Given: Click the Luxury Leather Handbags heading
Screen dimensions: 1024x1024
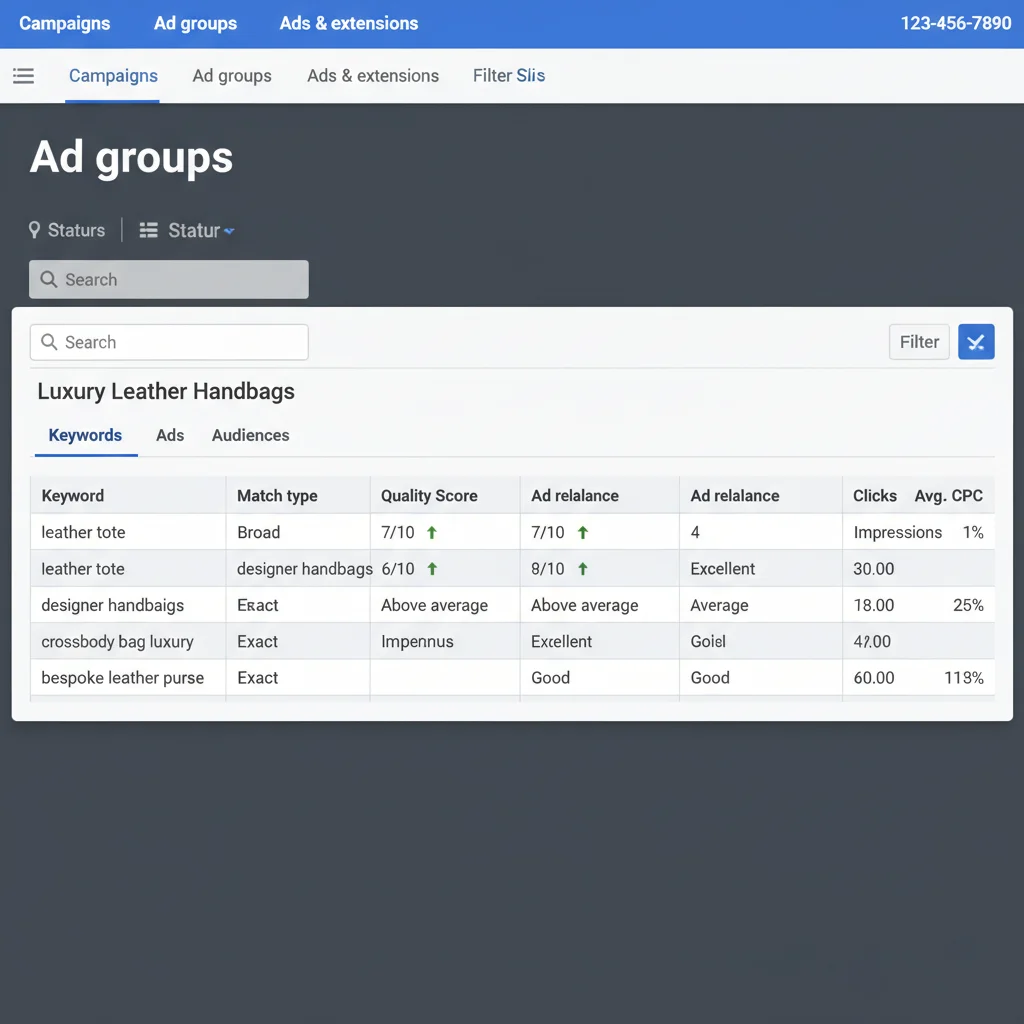Looking at the screenshot, I should [x=166, y=391].
